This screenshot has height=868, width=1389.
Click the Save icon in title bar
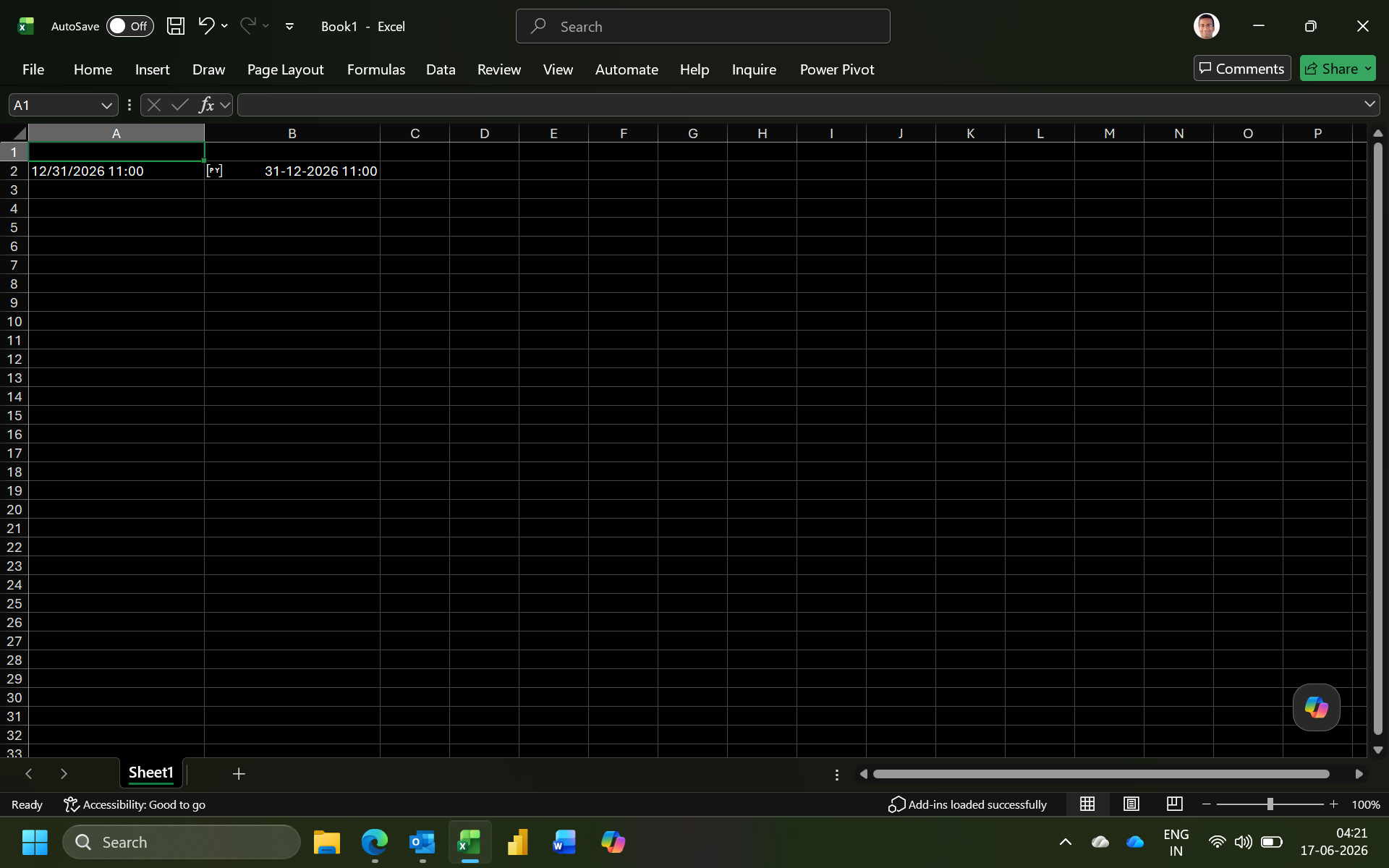click(175, 26)
